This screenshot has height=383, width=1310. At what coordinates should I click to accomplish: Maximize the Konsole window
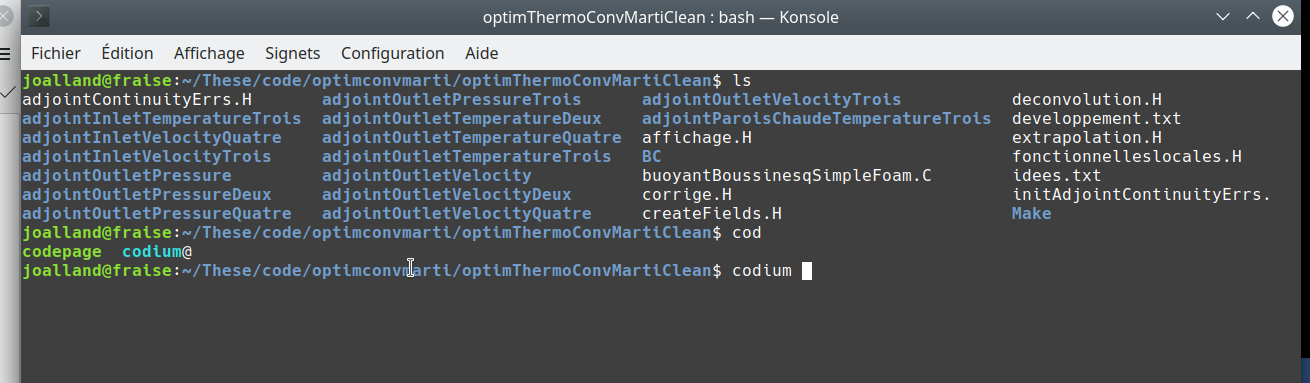pos(1253,17)
